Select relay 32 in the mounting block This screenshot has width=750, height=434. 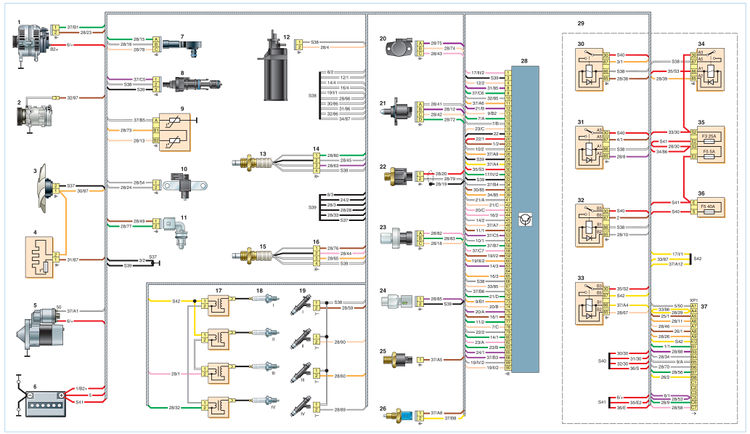tap(589, 225)
